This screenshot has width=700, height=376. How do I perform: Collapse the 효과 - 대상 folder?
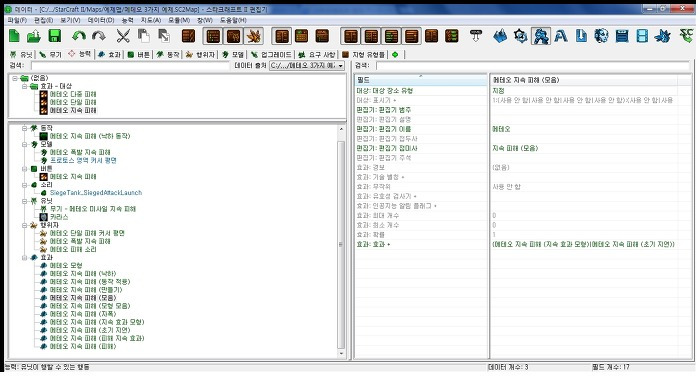(x=25, y=86)
